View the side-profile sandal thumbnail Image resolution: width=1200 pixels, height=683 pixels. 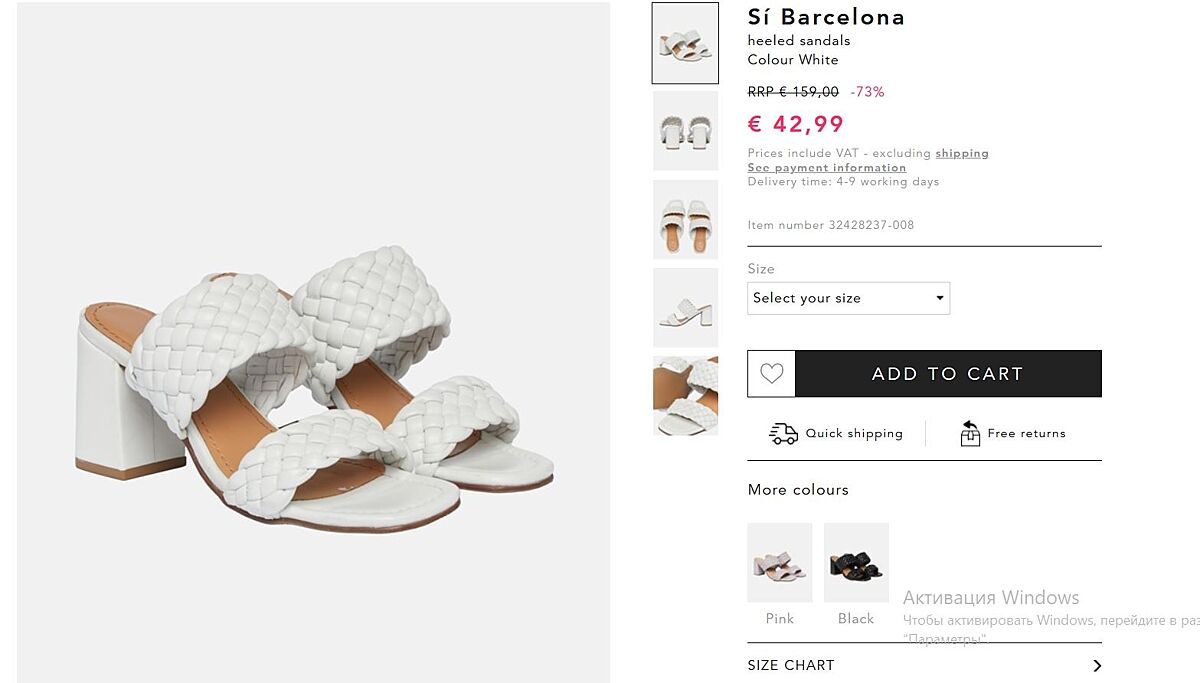(x=685, y=307)
